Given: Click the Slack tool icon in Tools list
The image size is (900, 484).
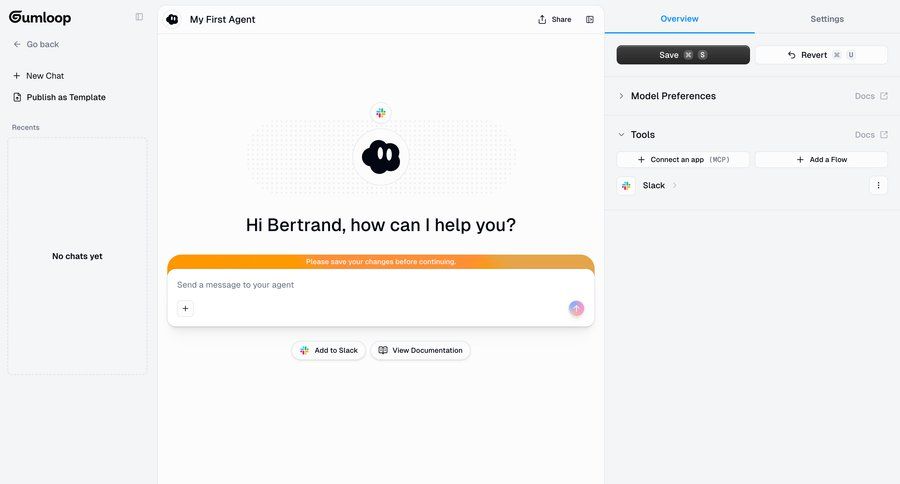Looking at the screenshot, I should [626, 185].
